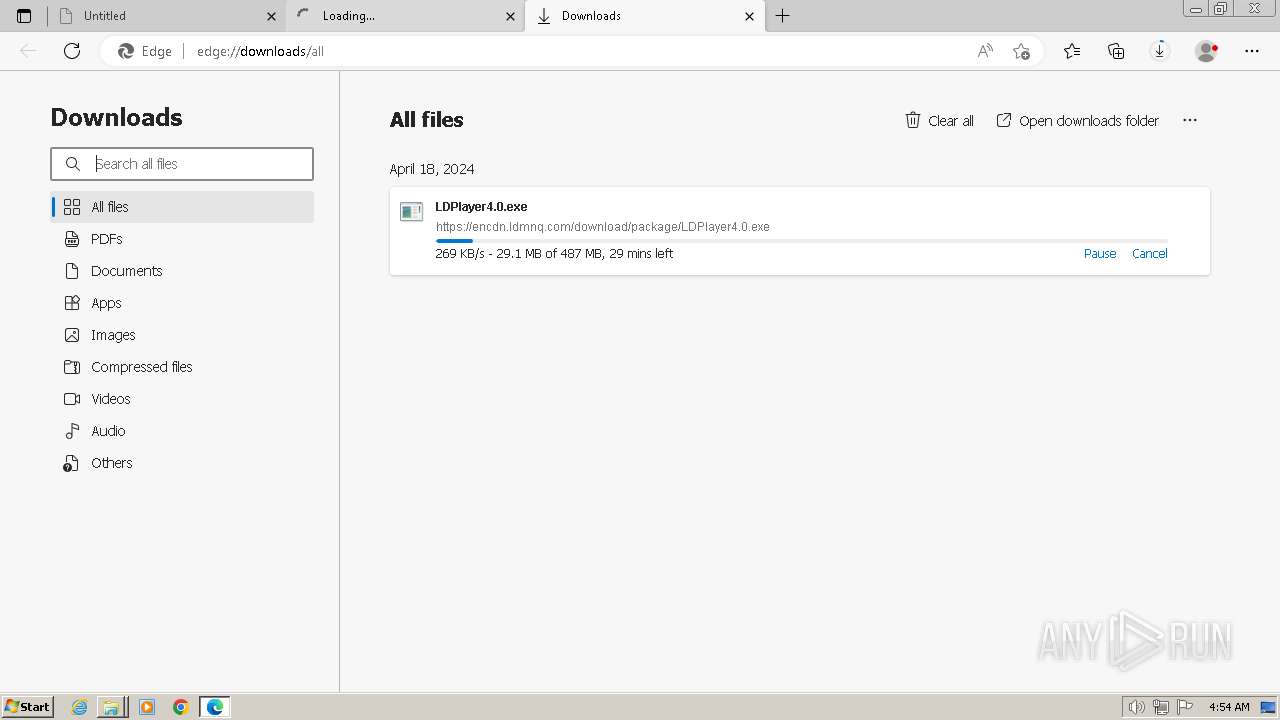Click the browser Back arrow
Image resolution: width=1280 pixels, height=720 pixels.
28,51
